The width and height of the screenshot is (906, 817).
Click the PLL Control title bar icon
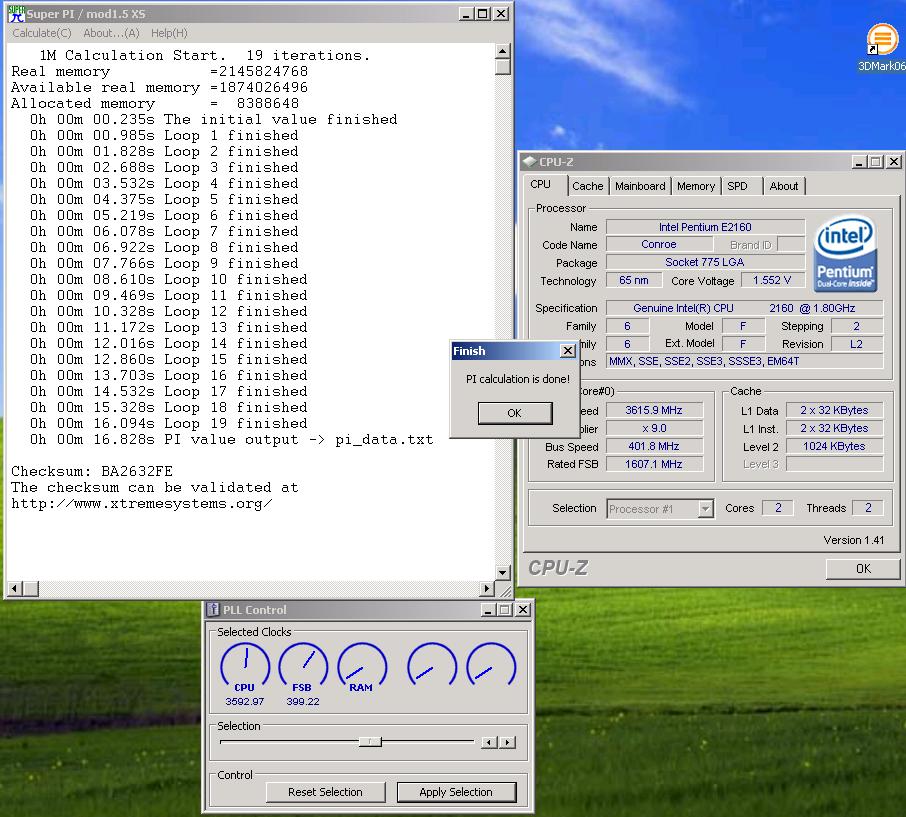213,610
